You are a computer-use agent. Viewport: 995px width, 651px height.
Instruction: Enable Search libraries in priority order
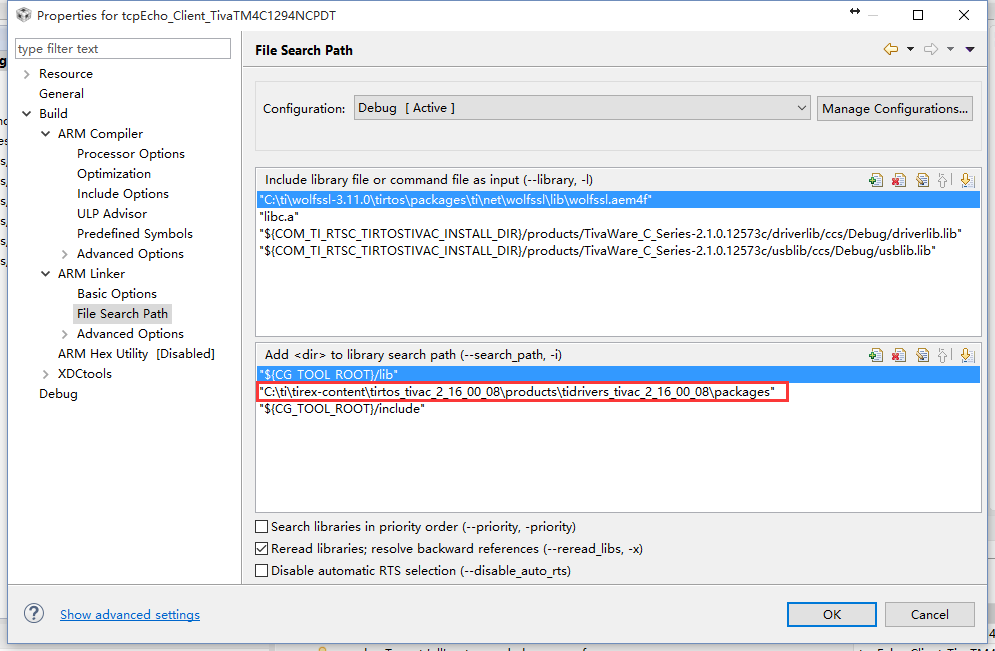[x=261, y=527]
